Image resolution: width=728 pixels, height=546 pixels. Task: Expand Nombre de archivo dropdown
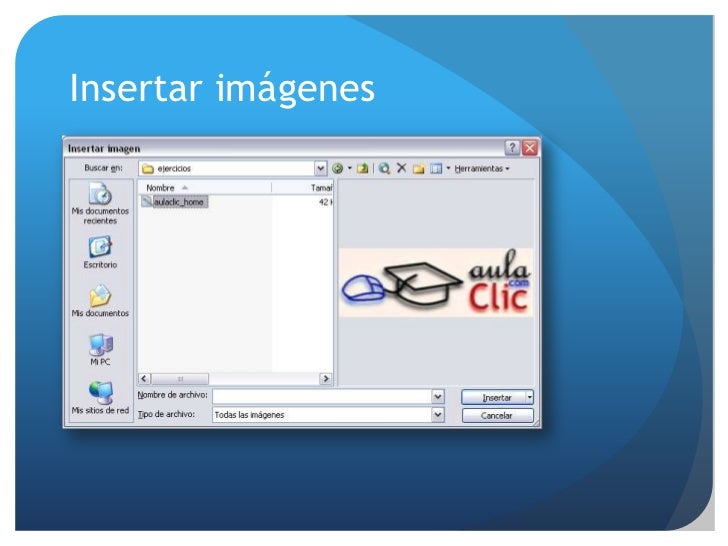[x=437, y=396]
